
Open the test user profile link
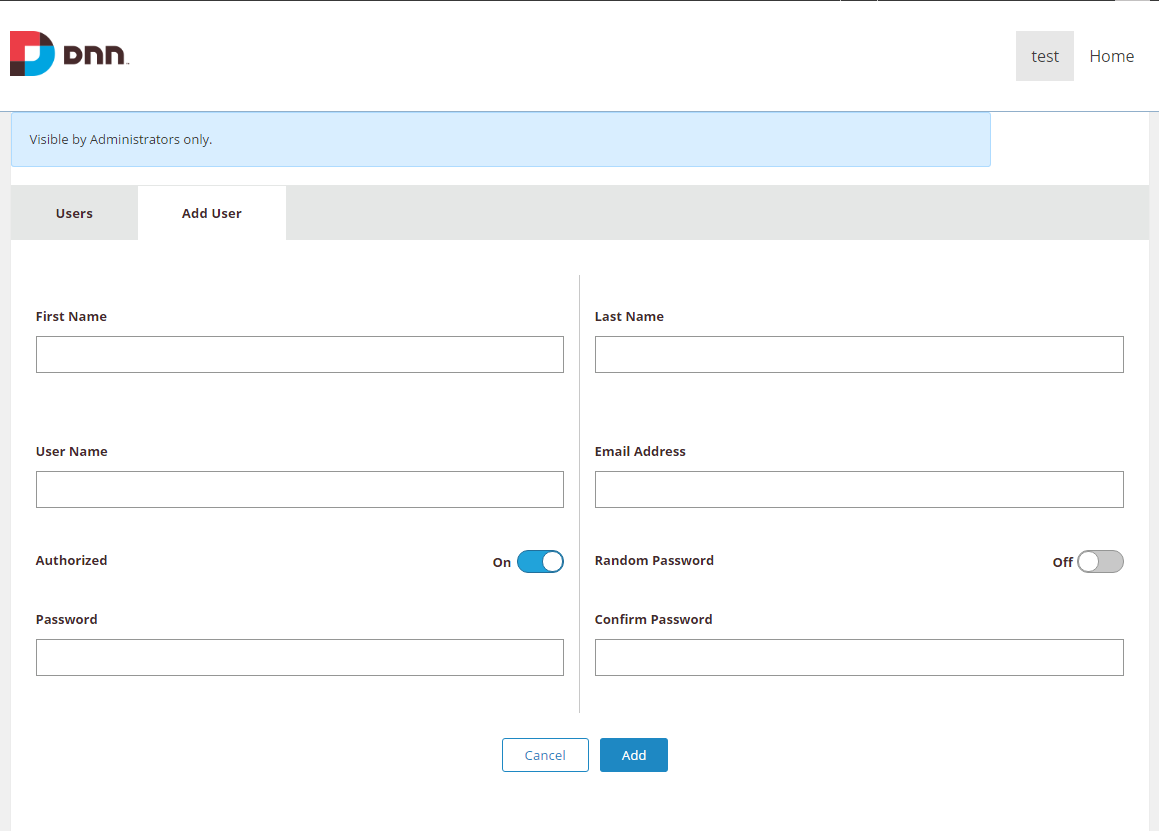[x=1044, y=56]
